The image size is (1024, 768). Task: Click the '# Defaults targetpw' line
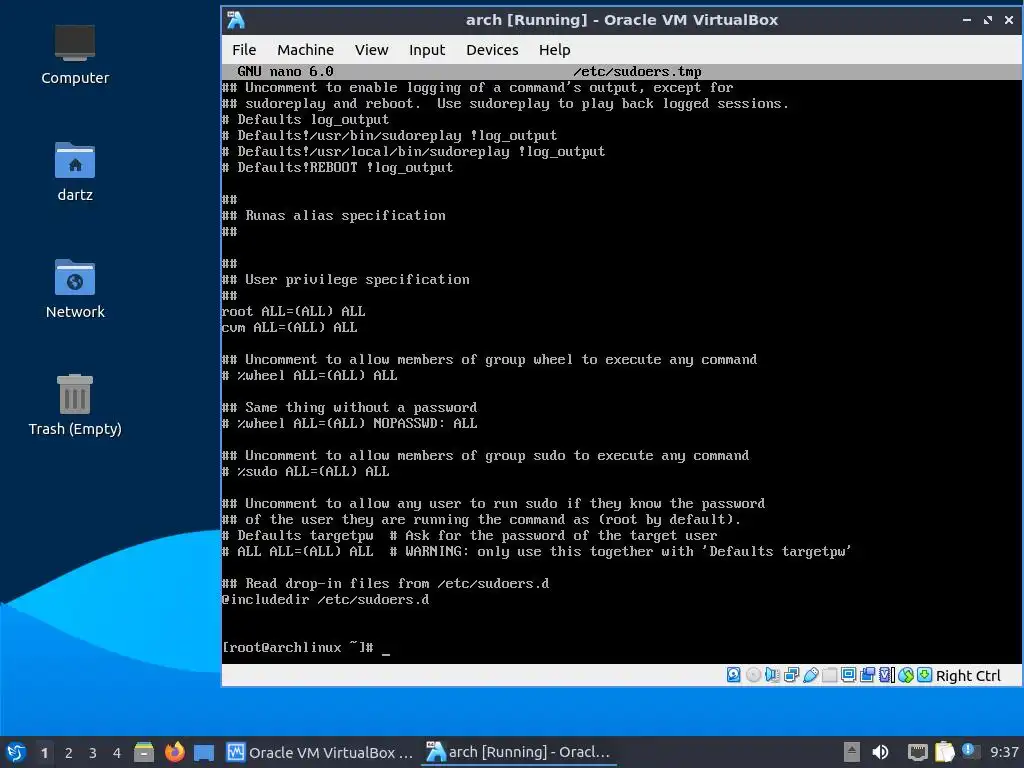point(298,536)
